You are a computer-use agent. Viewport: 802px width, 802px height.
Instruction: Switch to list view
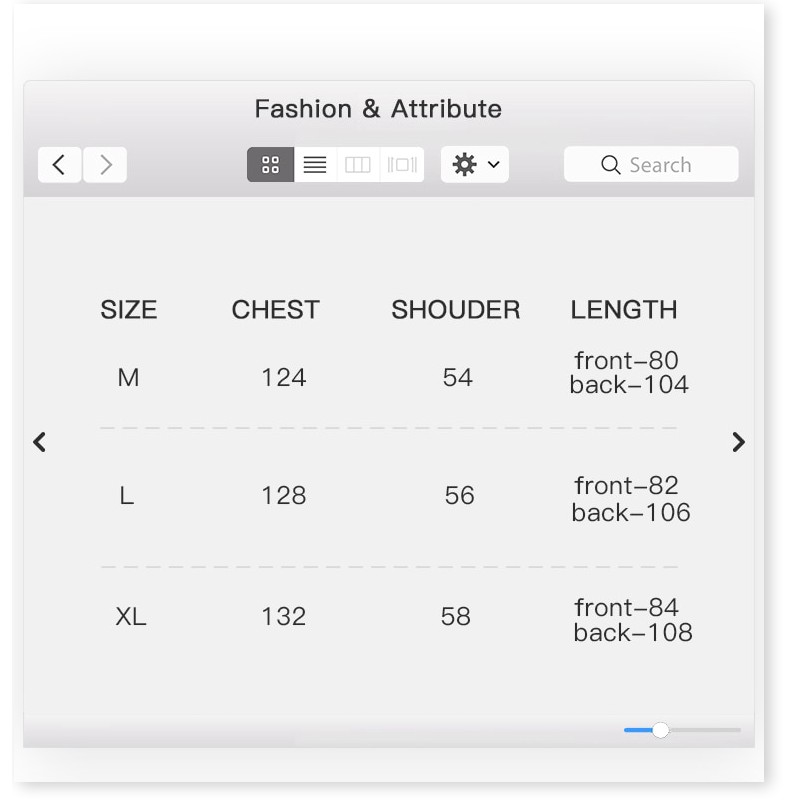[315, 165]
